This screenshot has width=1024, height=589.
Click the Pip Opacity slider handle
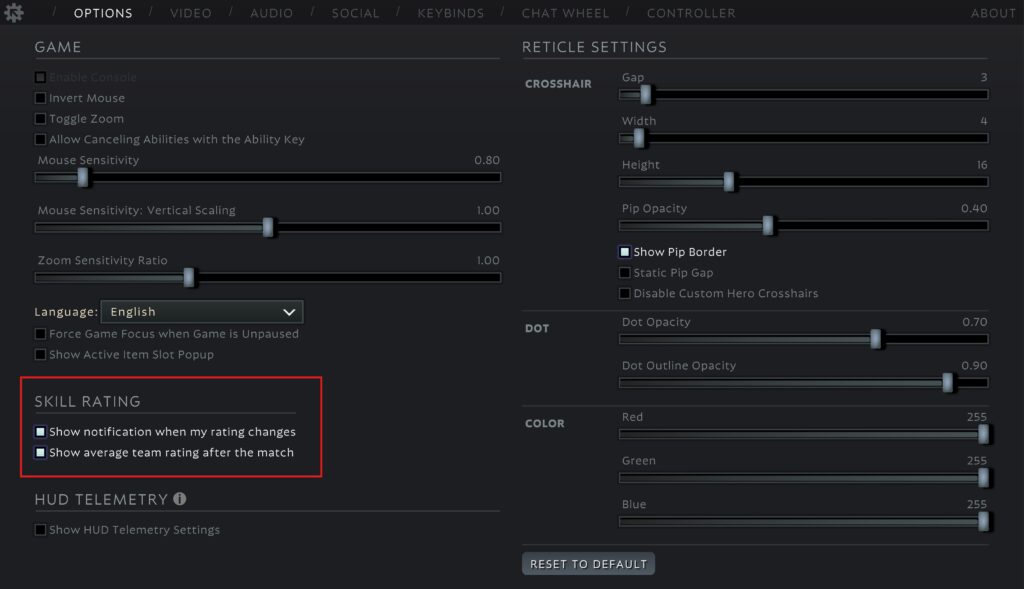click(768, 225)
